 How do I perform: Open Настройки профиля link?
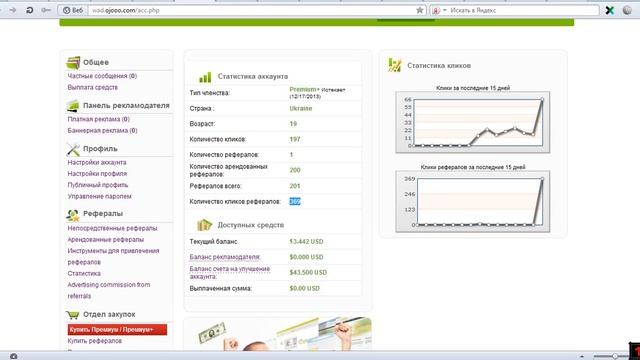click(x=97, y=174)
